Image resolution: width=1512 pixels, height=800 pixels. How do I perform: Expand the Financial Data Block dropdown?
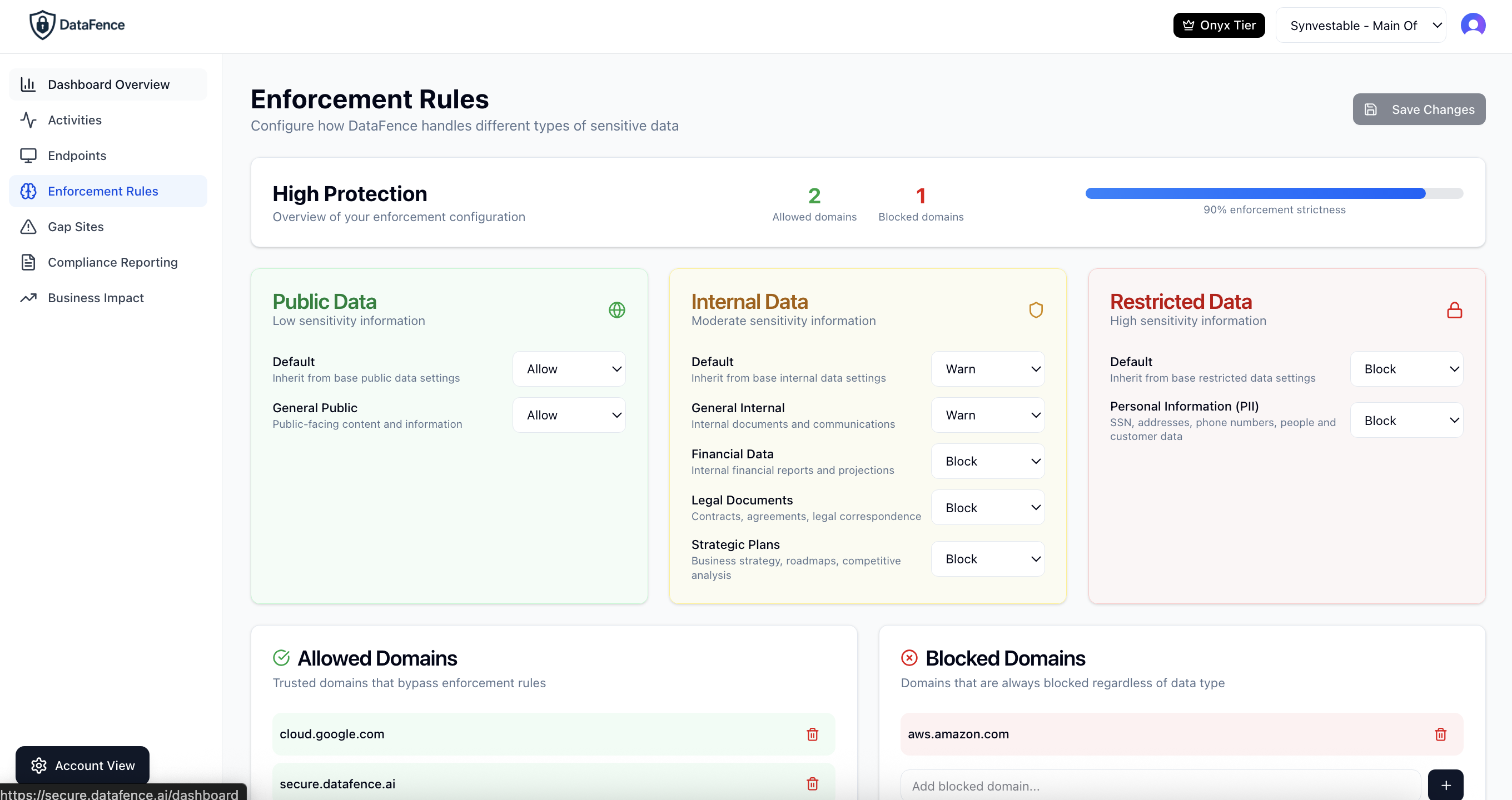pyautogui.click(x=988, y=461)
